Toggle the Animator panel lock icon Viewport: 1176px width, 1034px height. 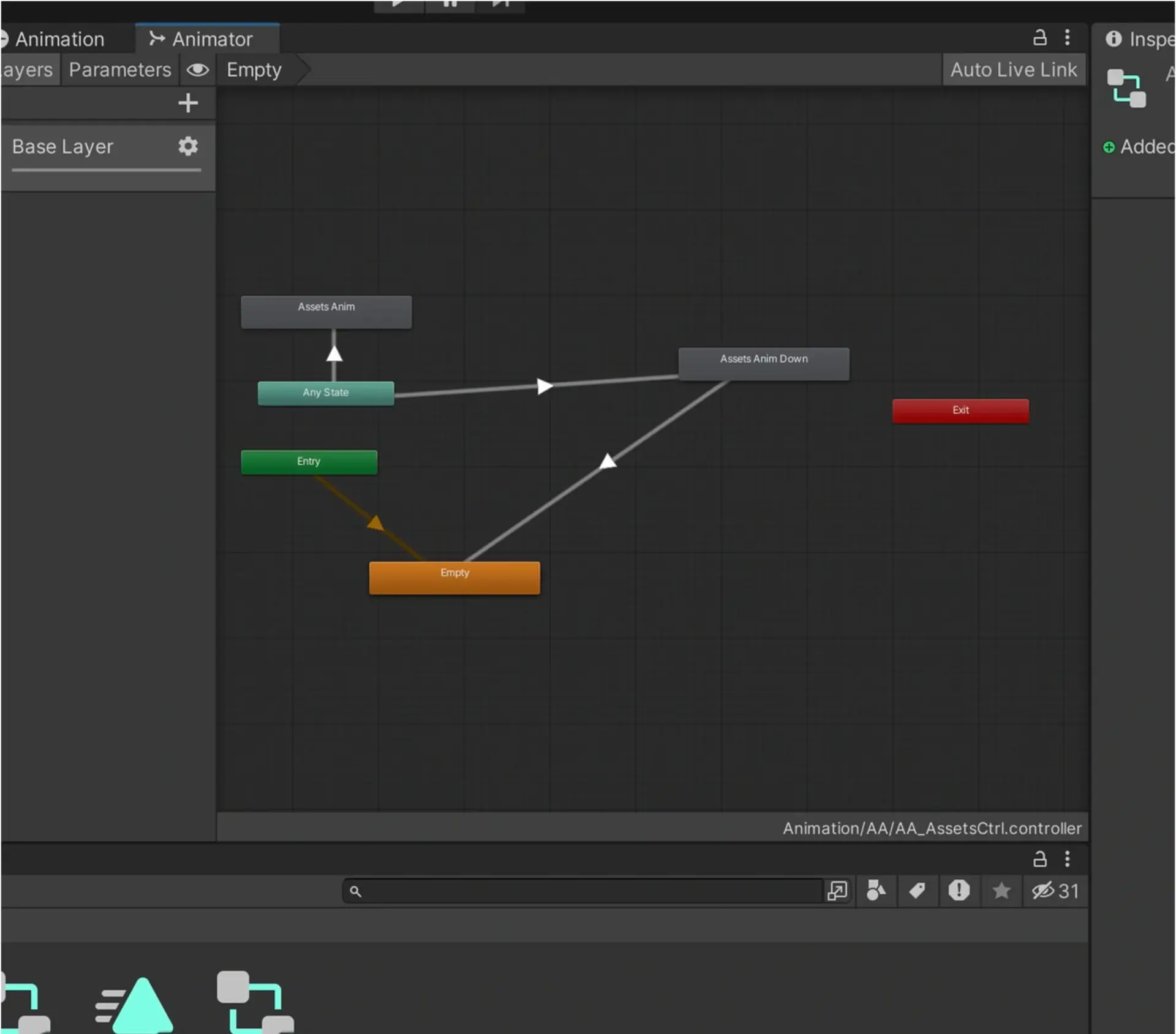pos(1039,38)
